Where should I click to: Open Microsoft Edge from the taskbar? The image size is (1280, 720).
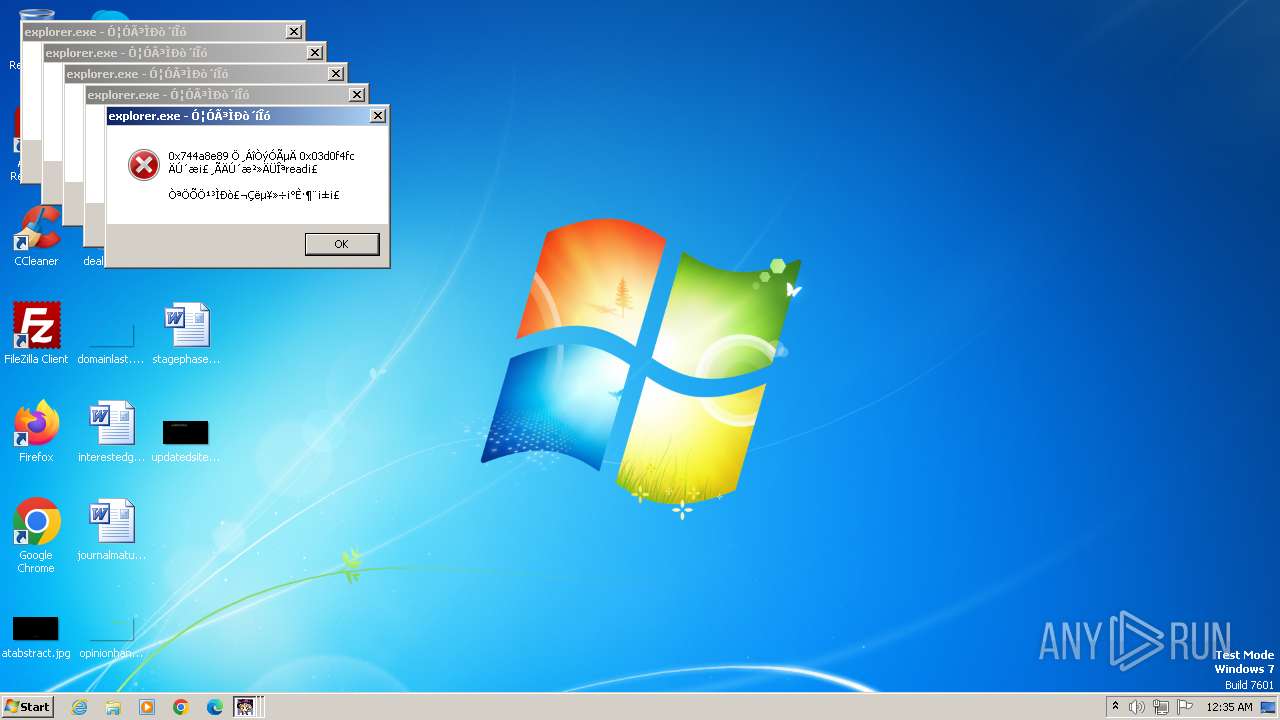215,707
